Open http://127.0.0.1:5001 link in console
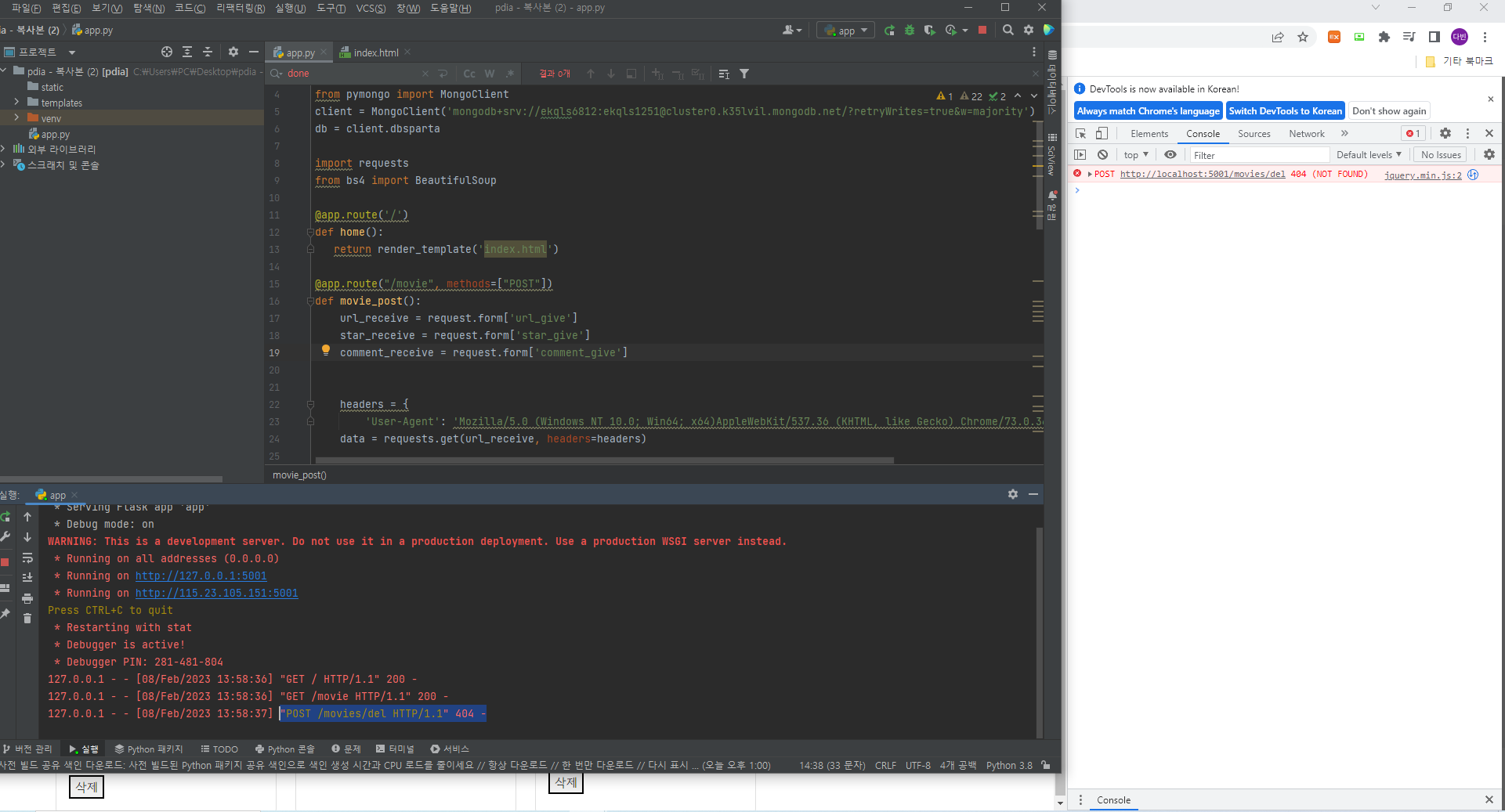 [201, 576]
